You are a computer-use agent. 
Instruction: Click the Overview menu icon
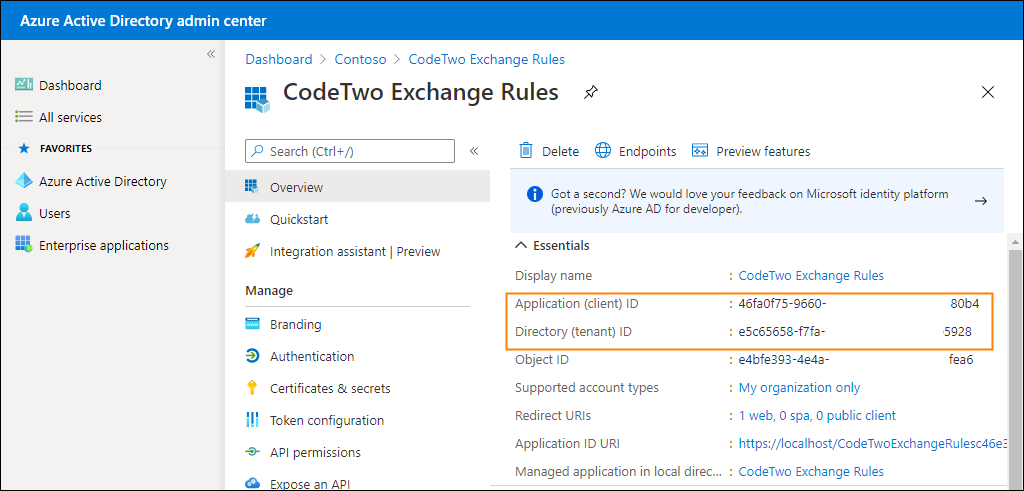pyautogui.click(x=252, y=187)
